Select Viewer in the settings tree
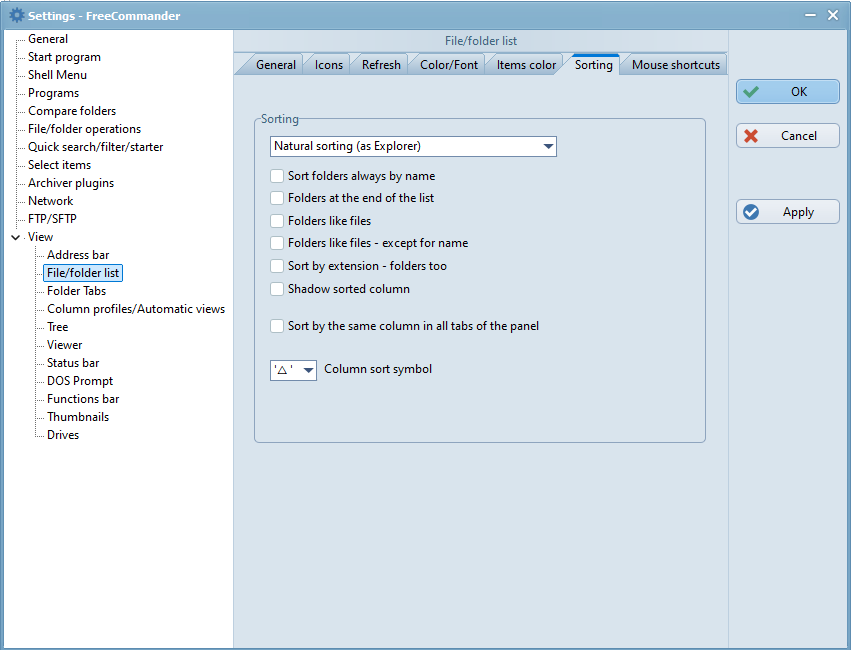This screenshot has width=851, height=650. 64,345
